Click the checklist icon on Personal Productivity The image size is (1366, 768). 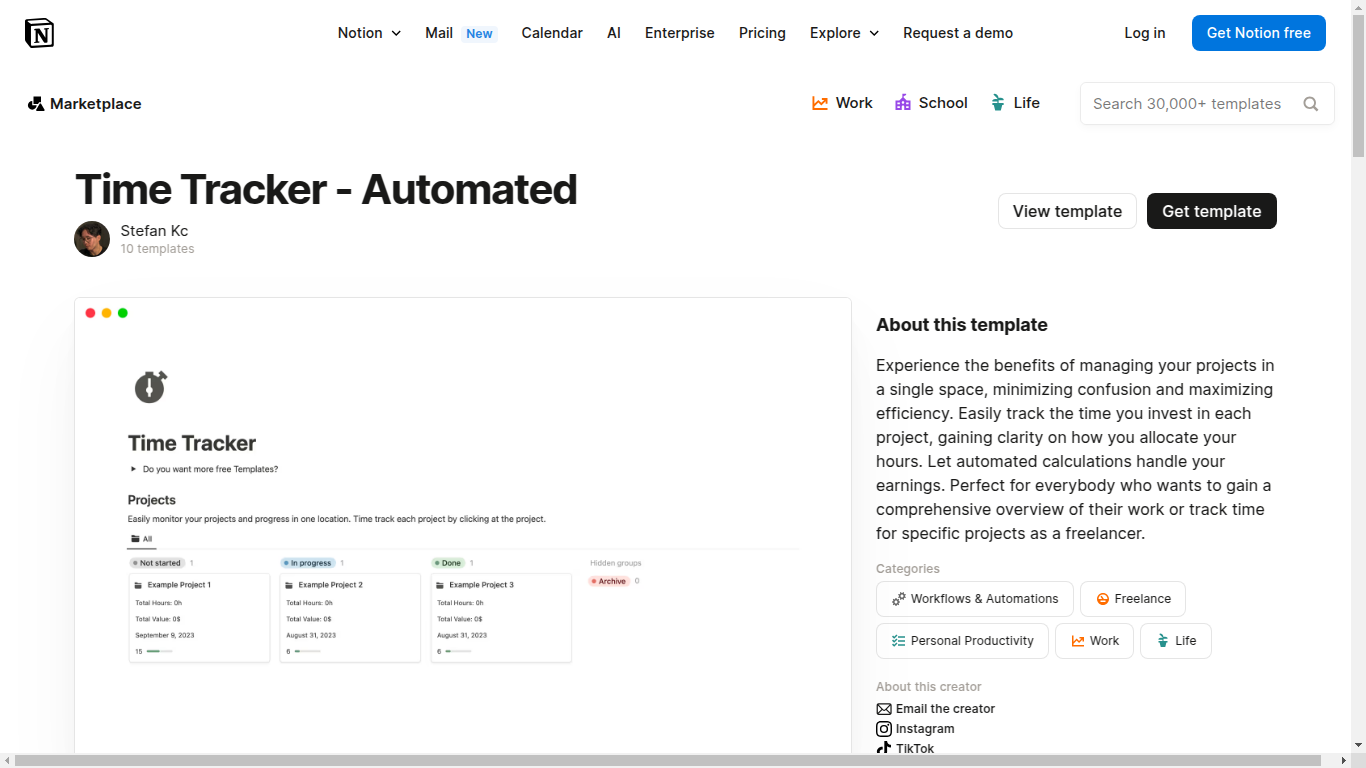coord(899,641)
